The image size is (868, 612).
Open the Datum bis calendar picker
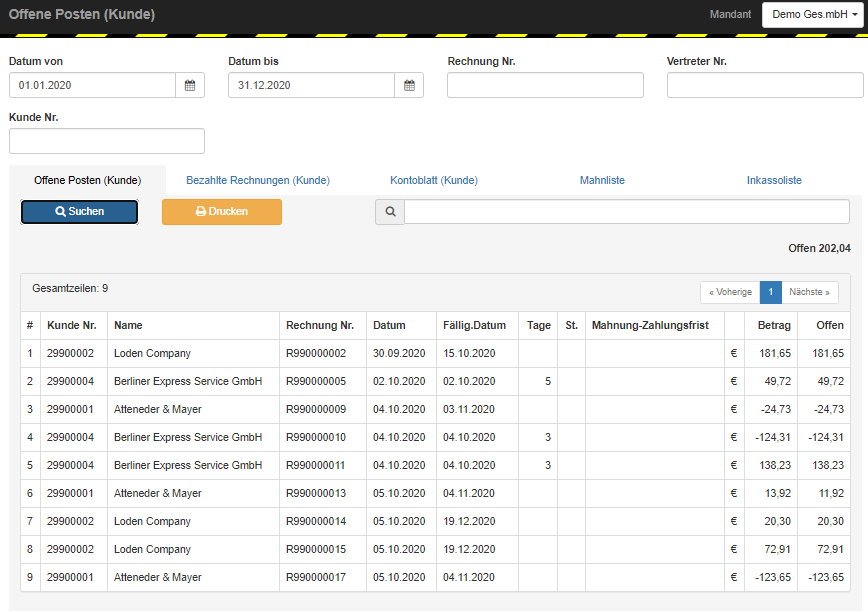(x=409, y=85)
